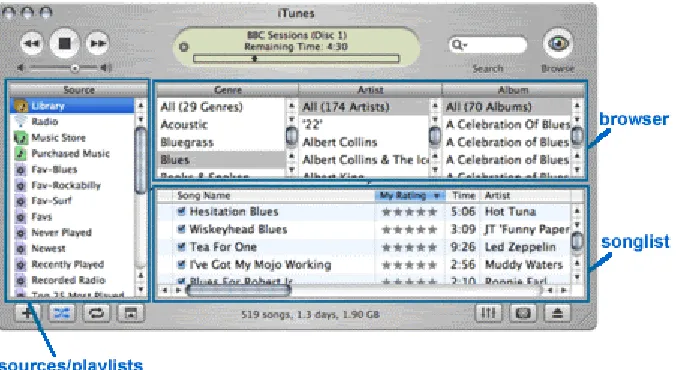Click the Album column scroll thumb
The image size is (678, 370).
(x=577, y=136)
